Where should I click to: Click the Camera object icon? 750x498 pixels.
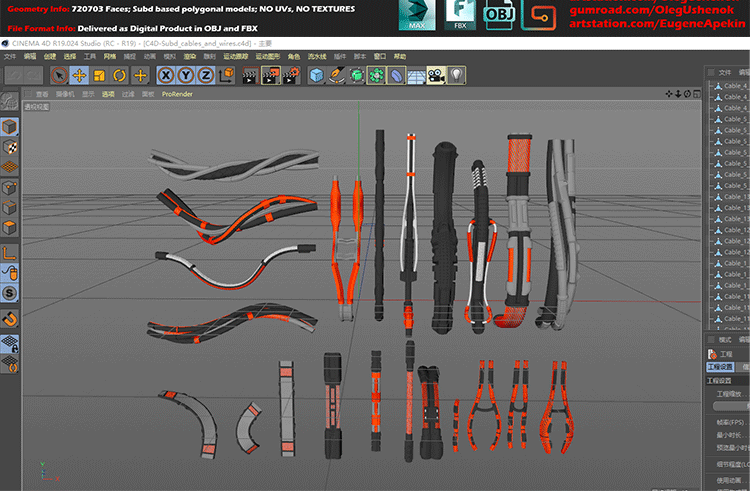coord(436,75)
